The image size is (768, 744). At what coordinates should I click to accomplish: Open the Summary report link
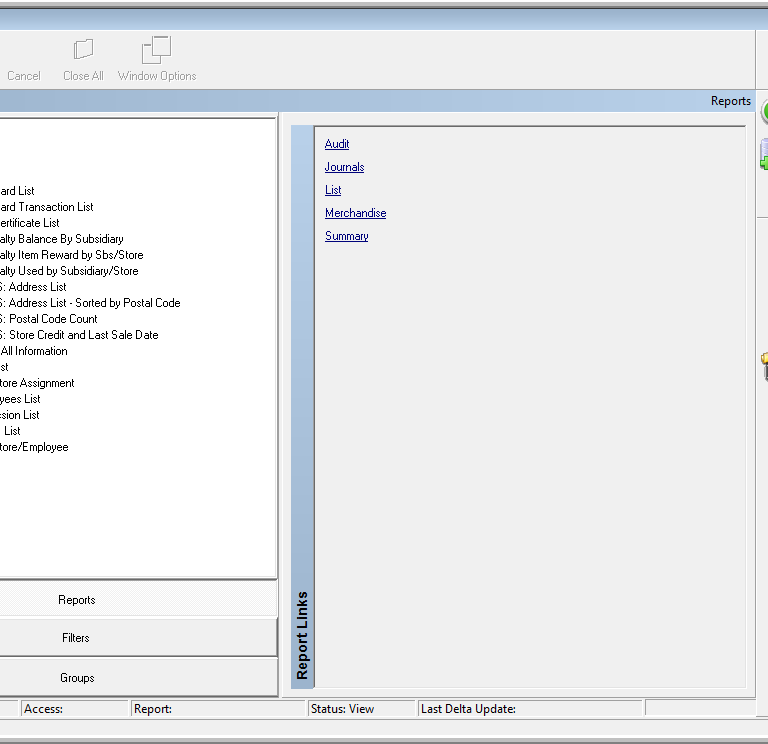point(347,236)
